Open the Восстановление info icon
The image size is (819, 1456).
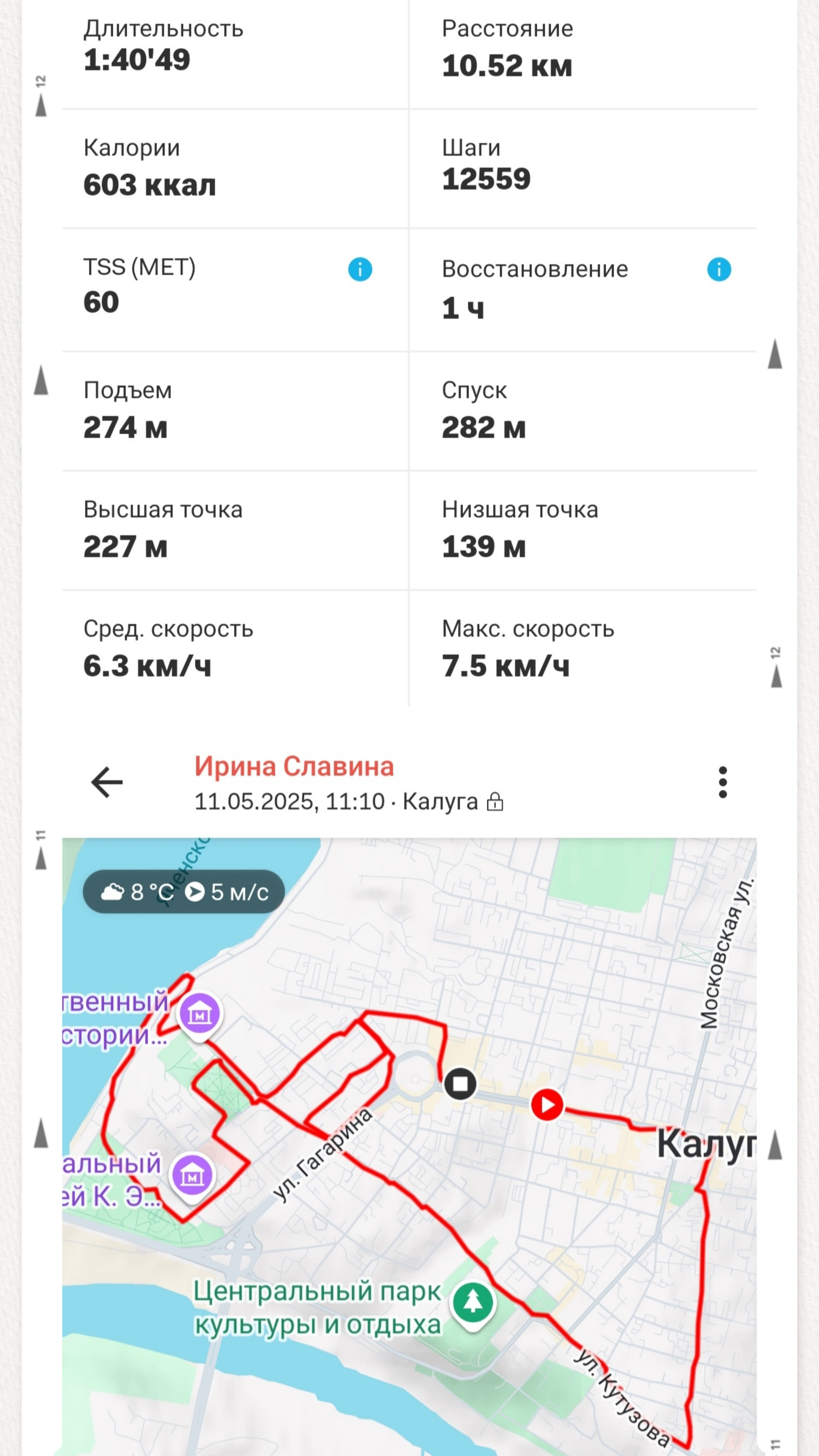tap(719, 269)
